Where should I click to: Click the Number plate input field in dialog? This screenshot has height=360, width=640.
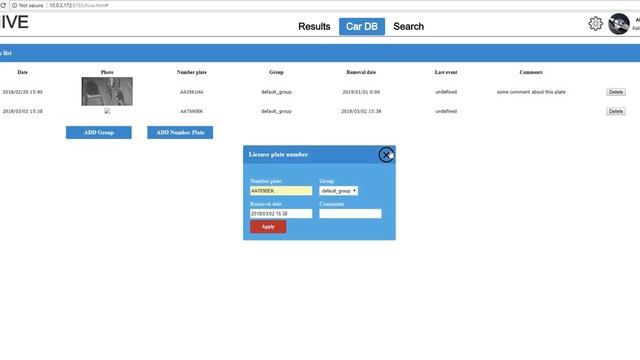tap(281, 191)
